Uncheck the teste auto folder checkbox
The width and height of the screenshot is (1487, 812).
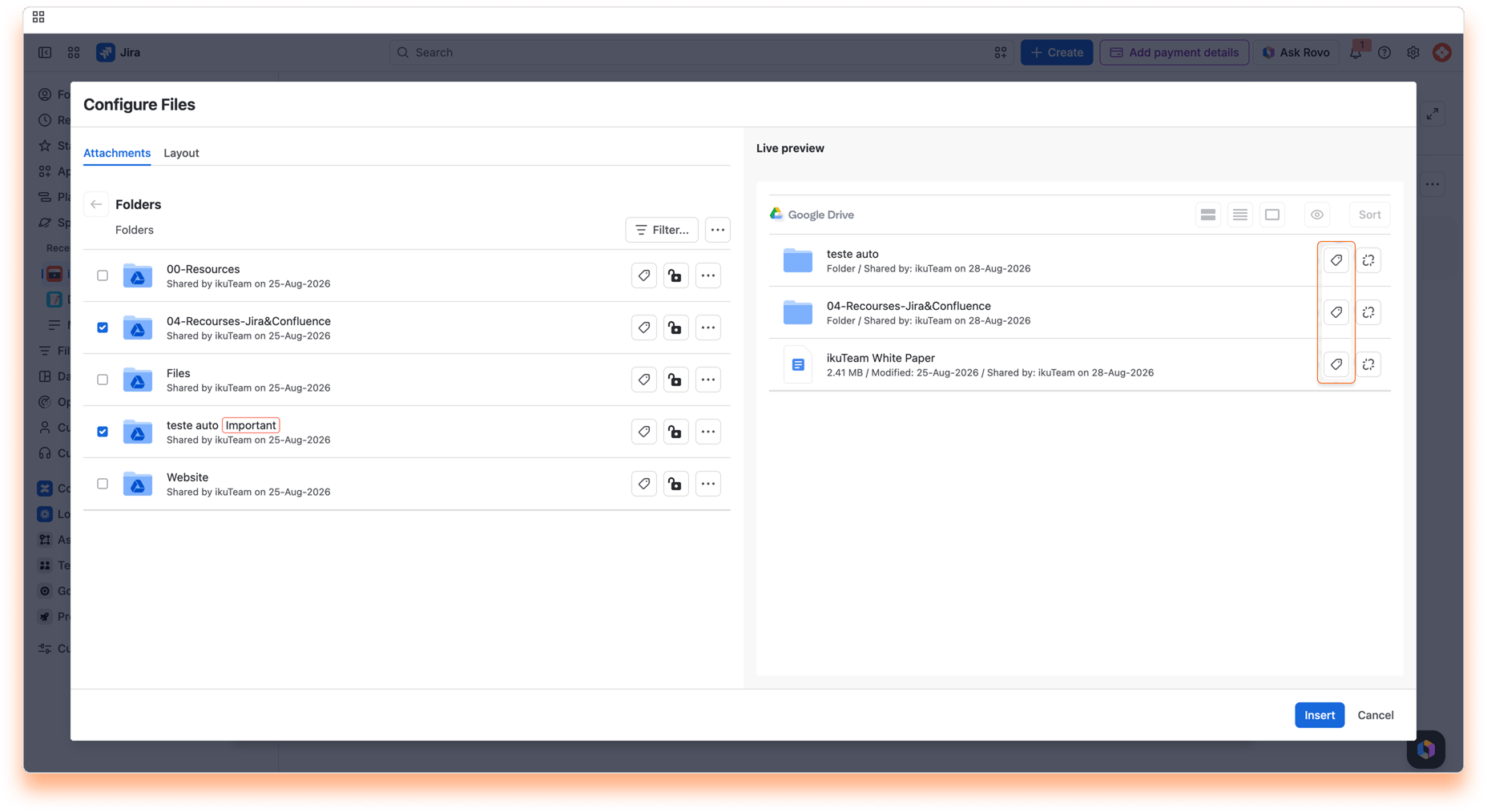pos(103,432)
